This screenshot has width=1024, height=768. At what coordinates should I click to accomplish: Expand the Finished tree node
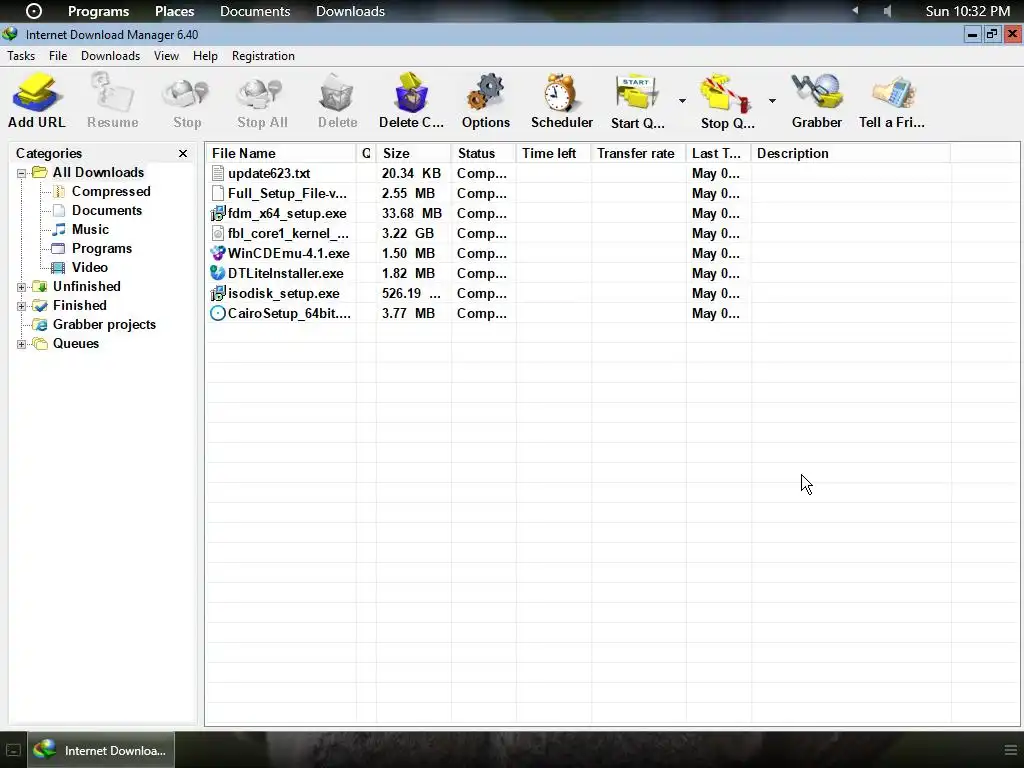(x=22, y=306)
